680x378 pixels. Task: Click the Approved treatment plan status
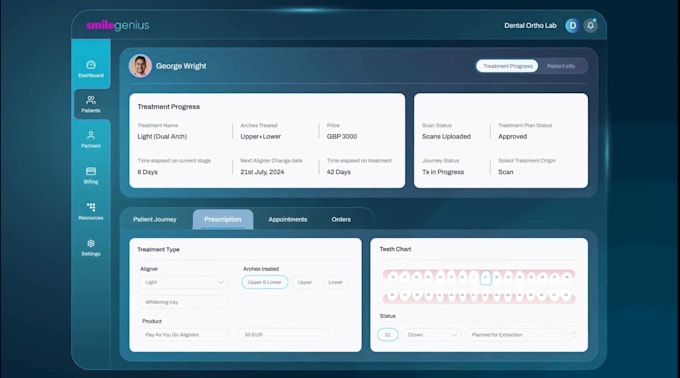point(513,137)
